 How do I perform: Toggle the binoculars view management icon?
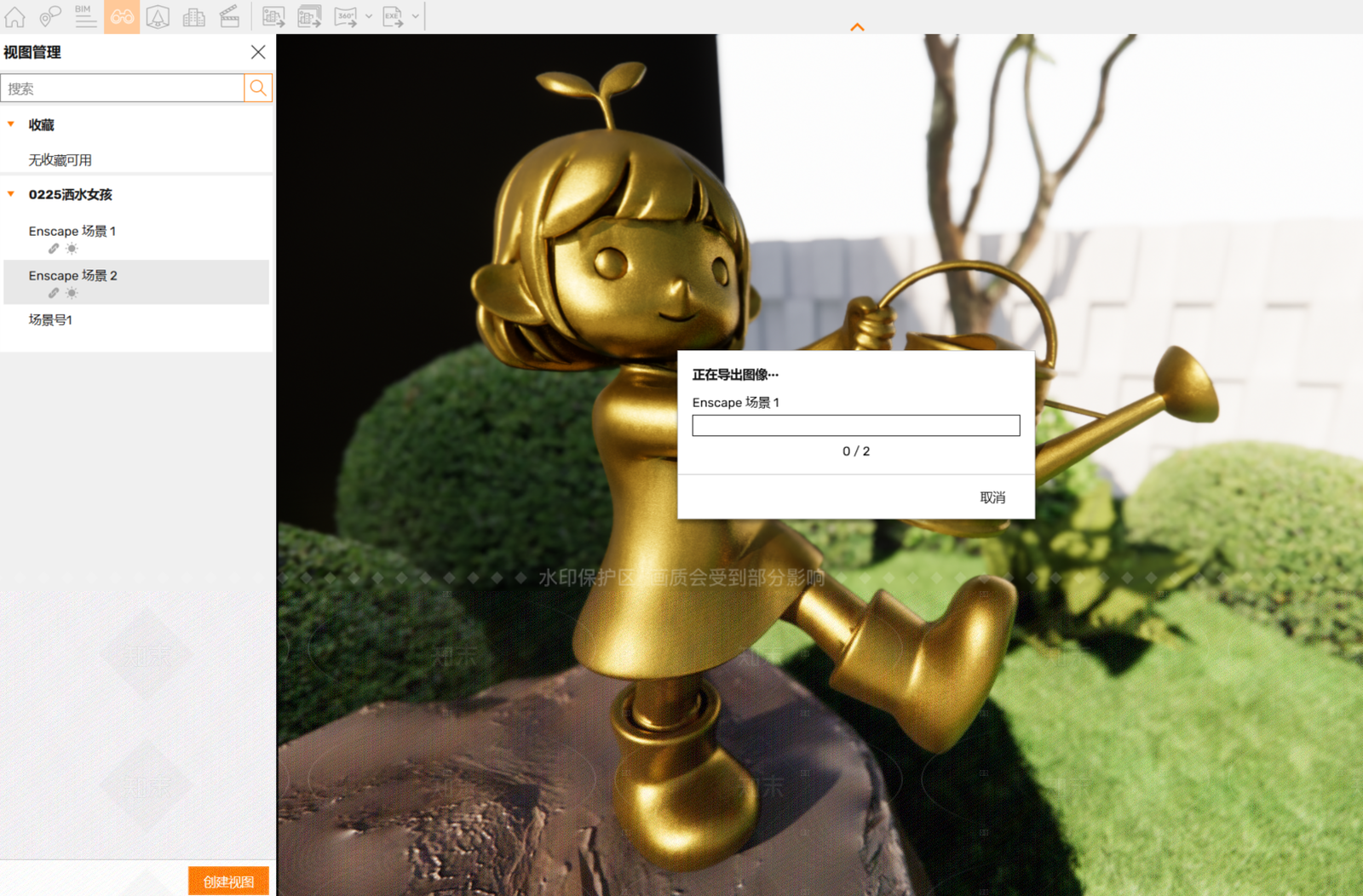coord(122,16)
